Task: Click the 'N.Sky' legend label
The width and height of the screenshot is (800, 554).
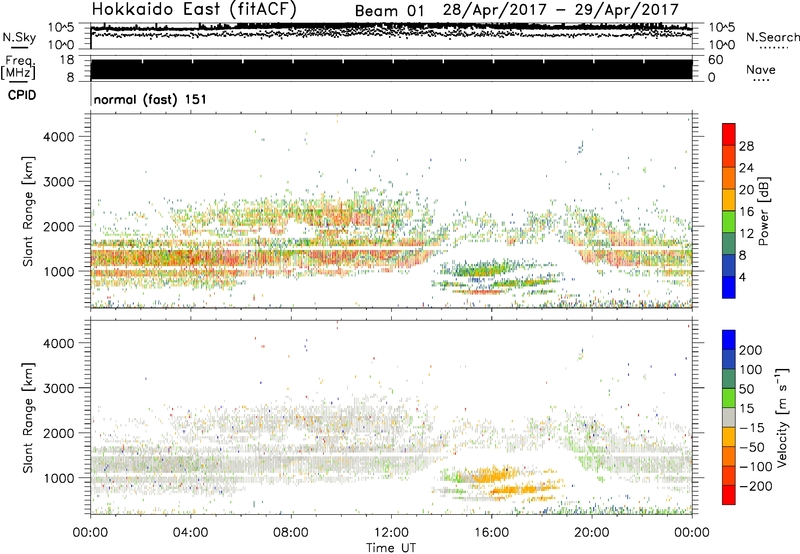Action: (x=19, y=37)
